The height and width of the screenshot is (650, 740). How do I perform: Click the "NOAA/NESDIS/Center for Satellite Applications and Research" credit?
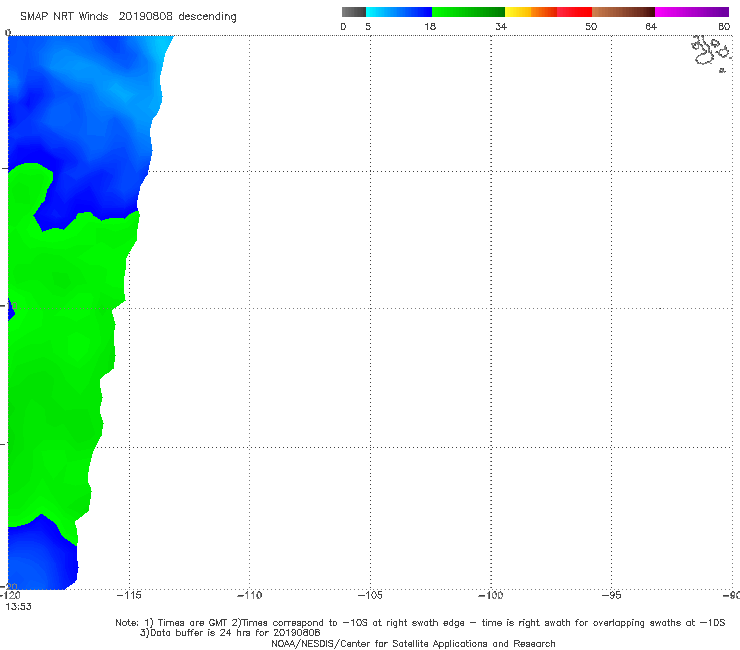pyautogui.click(x=413, y=644)
